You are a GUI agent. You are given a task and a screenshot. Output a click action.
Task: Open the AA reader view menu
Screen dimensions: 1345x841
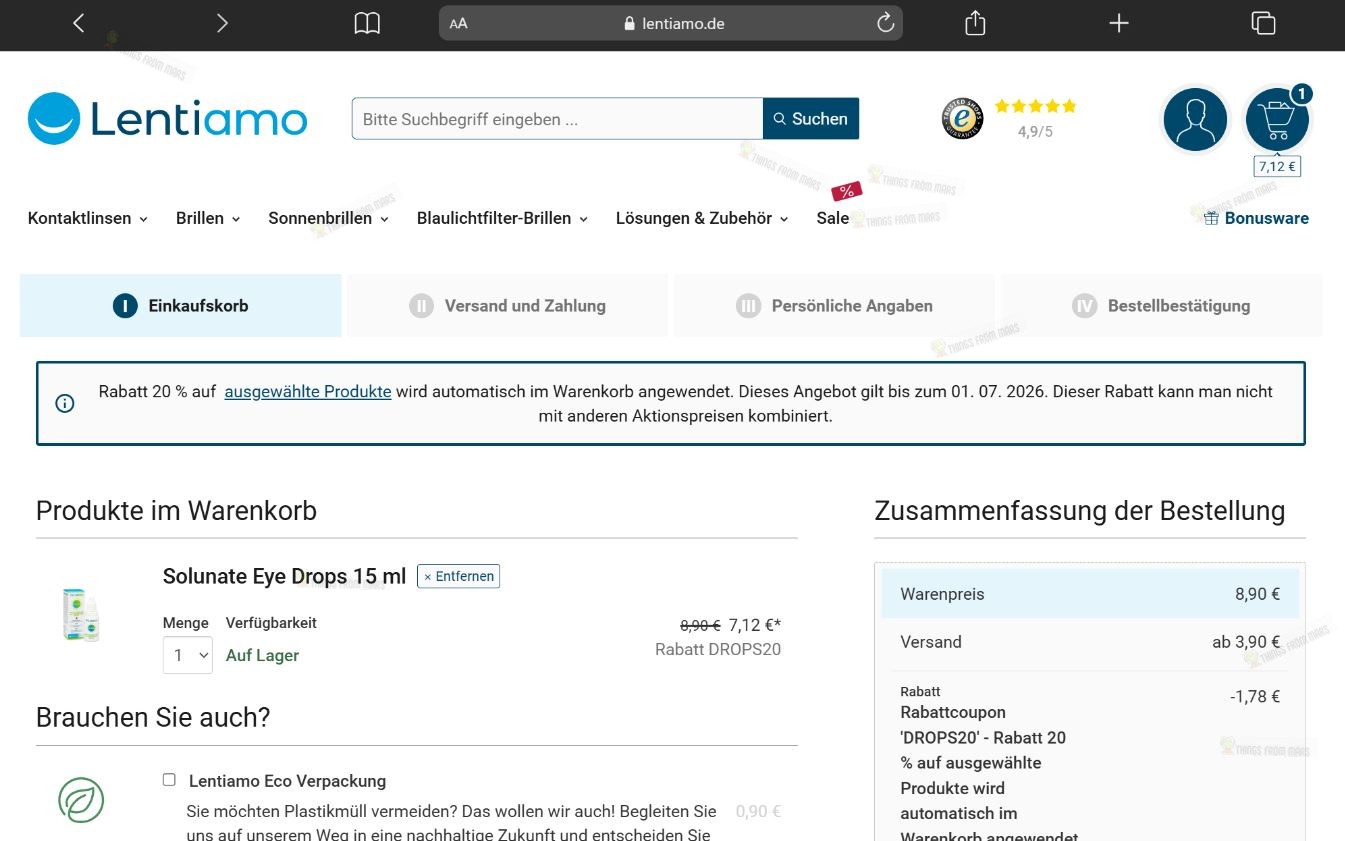pos(459,23)
